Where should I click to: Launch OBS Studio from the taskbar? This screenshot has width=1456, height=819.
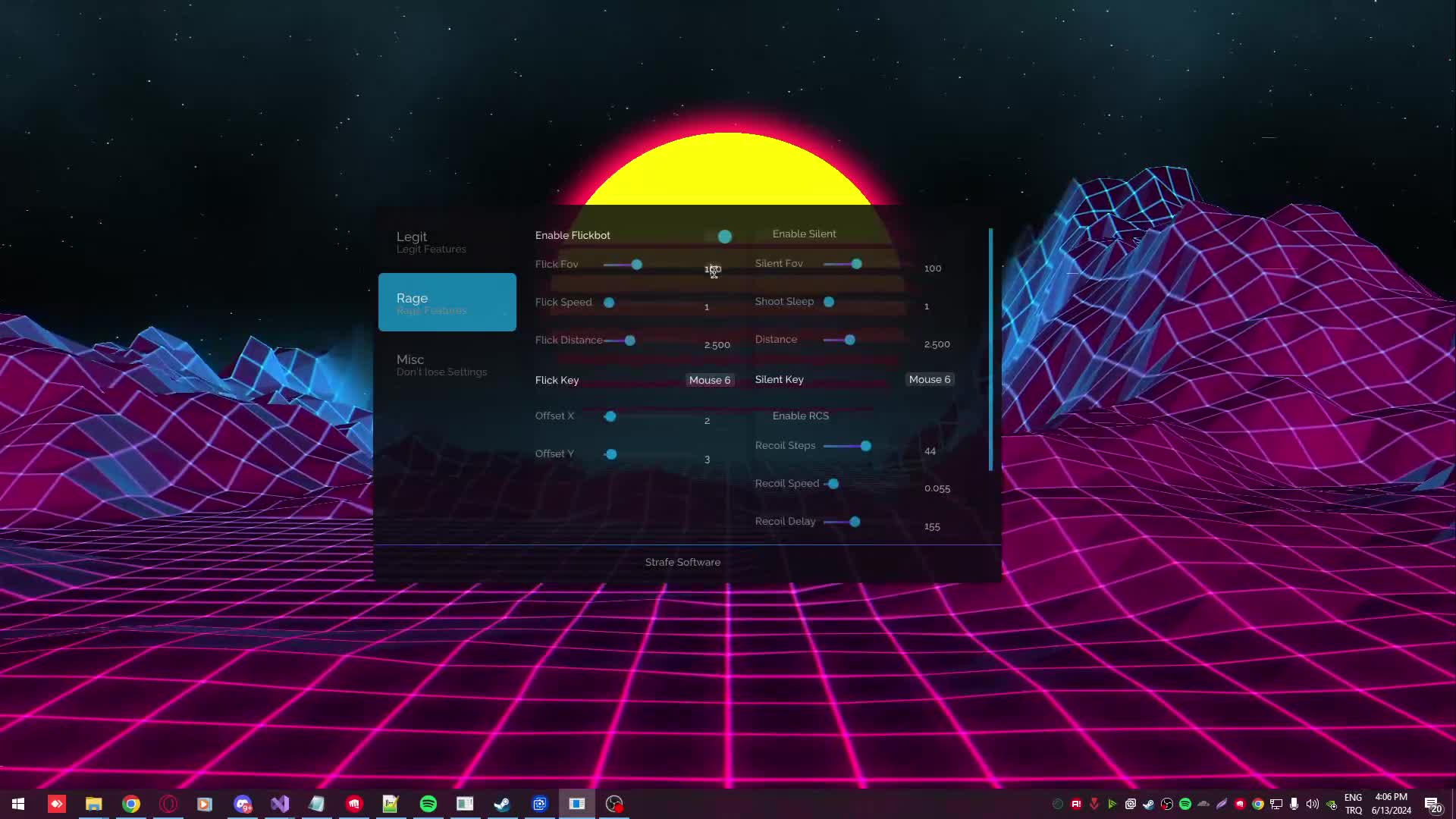(614, 803)
